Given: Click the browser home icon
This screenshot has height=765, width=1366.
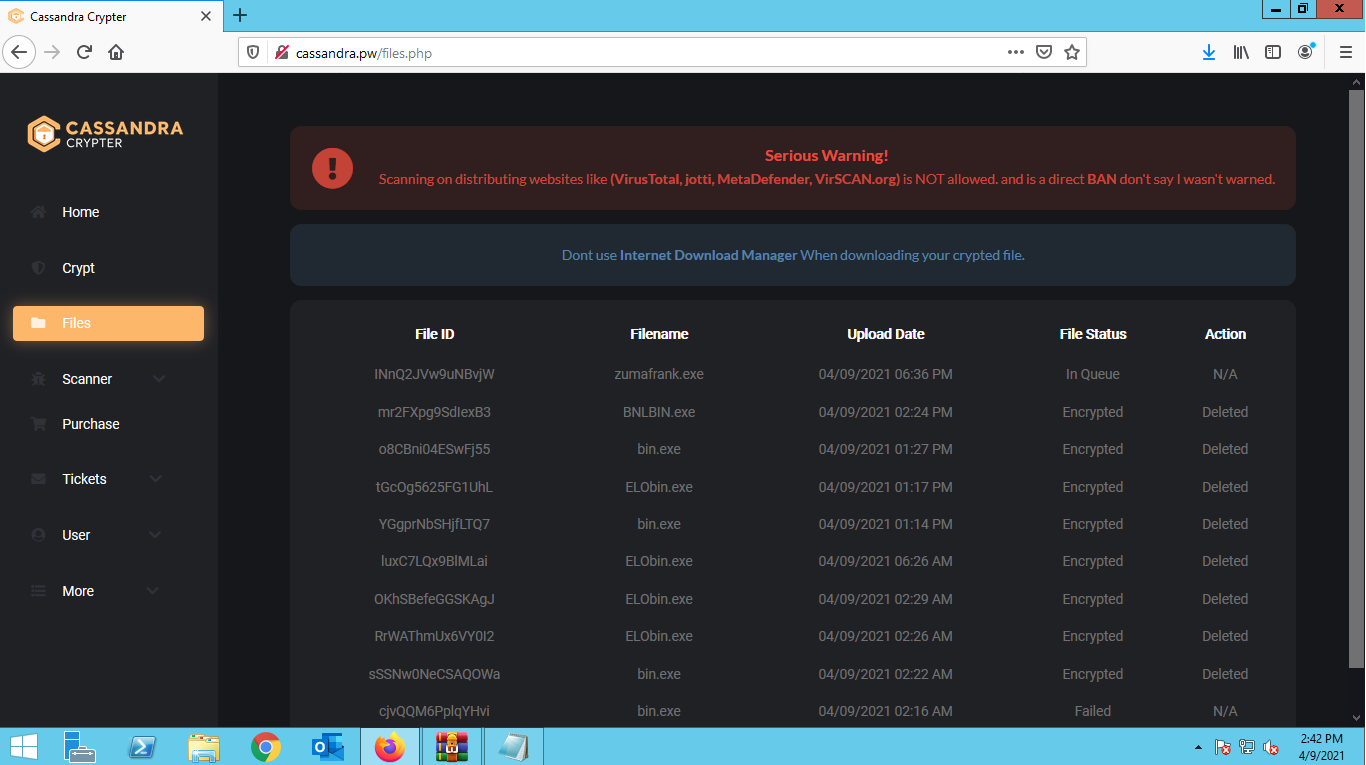Looking at the screenshot, I should coord(116,52).
